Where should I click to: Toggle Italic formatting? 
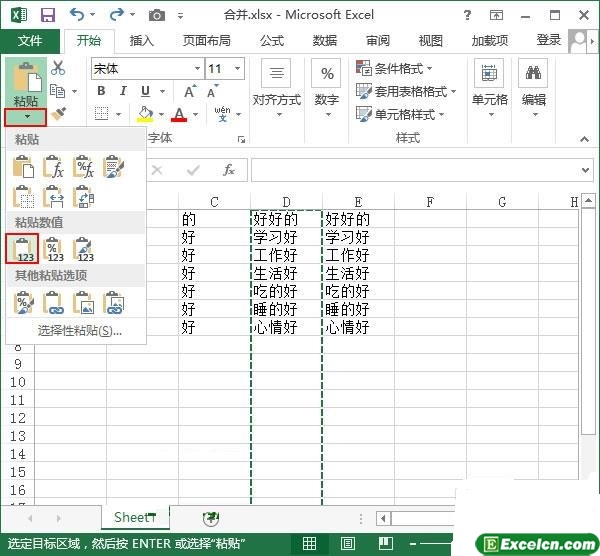(x=123, y=91)
